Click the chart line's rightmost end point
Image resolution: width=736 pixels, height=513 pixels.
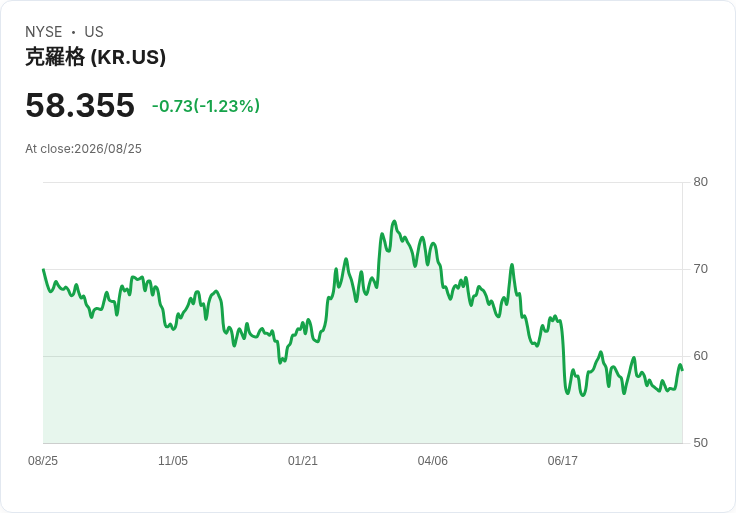point(682,370)
